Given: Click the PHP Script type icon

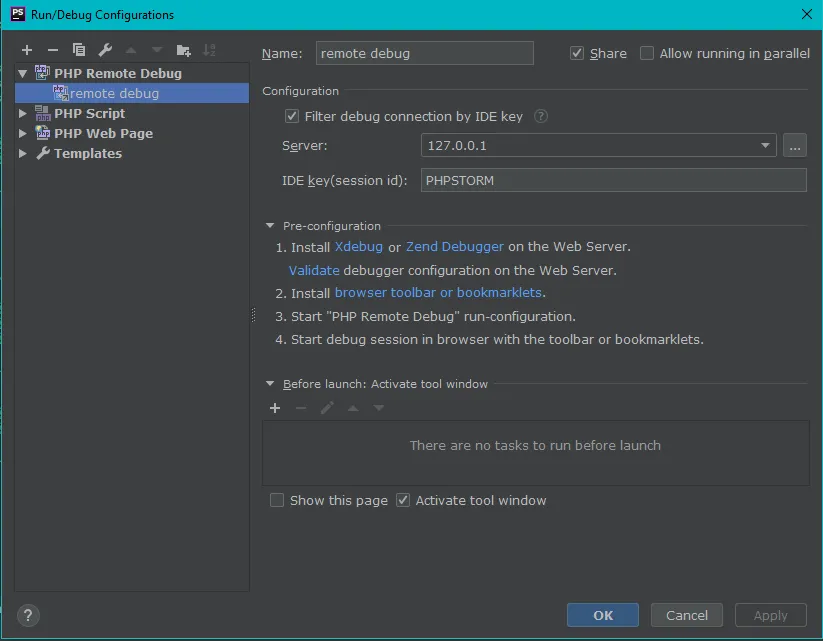Looking at the screenshot, I should (43, 113).
